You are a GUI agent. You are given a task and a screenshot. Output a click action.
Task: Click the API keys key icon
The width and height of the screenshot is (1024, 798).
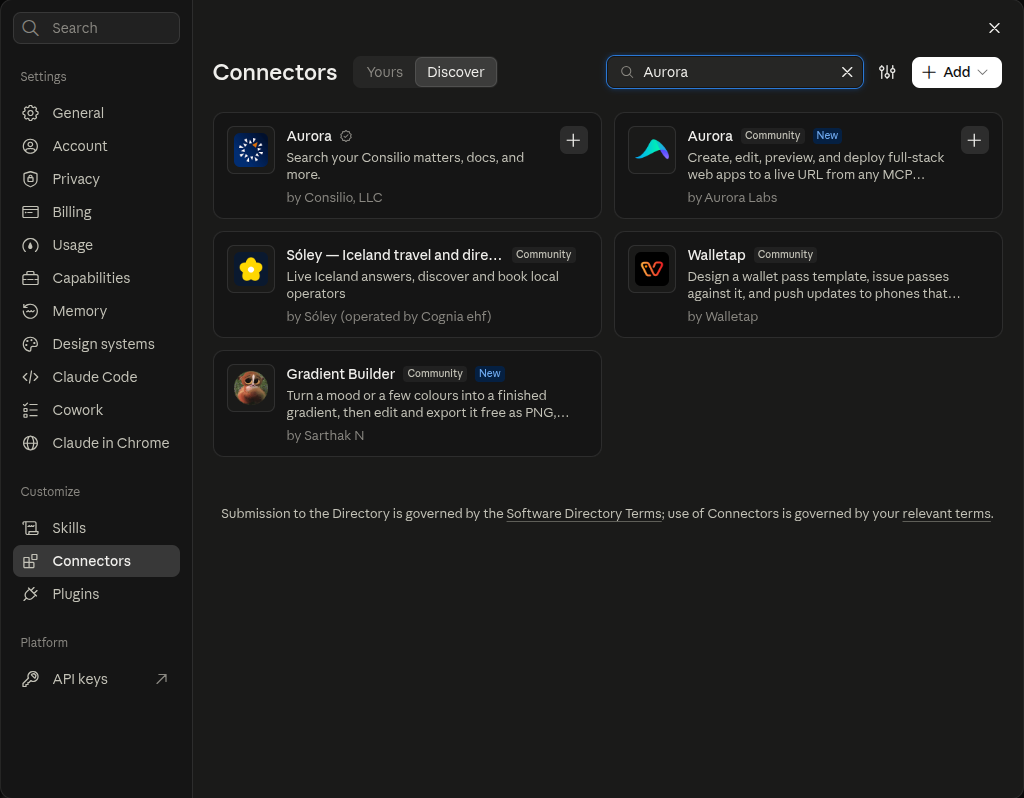point(30,679)
